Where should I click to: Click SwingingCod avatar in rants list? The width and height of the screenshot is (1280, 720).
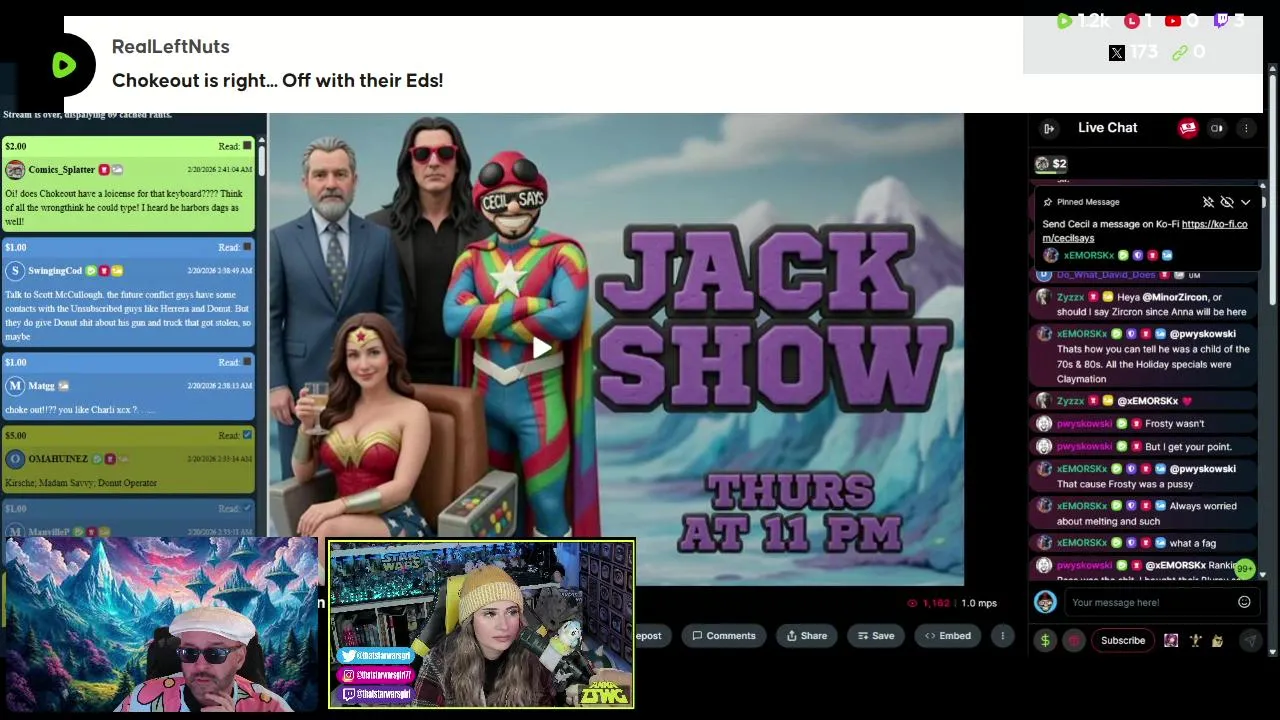pos(15,270)
